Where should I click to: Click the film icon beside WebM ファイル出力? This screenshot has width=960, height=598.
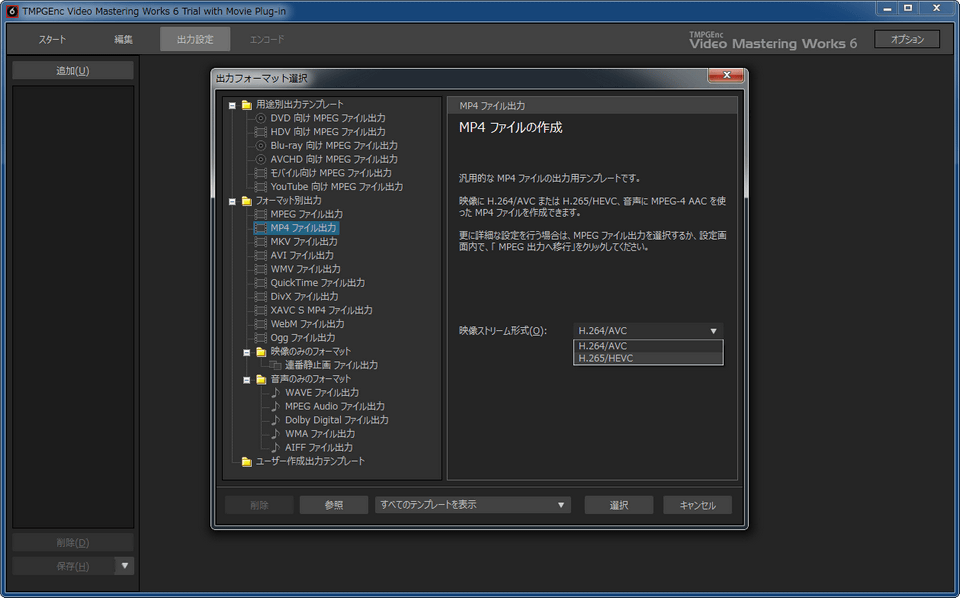click(x=260, y=324)
